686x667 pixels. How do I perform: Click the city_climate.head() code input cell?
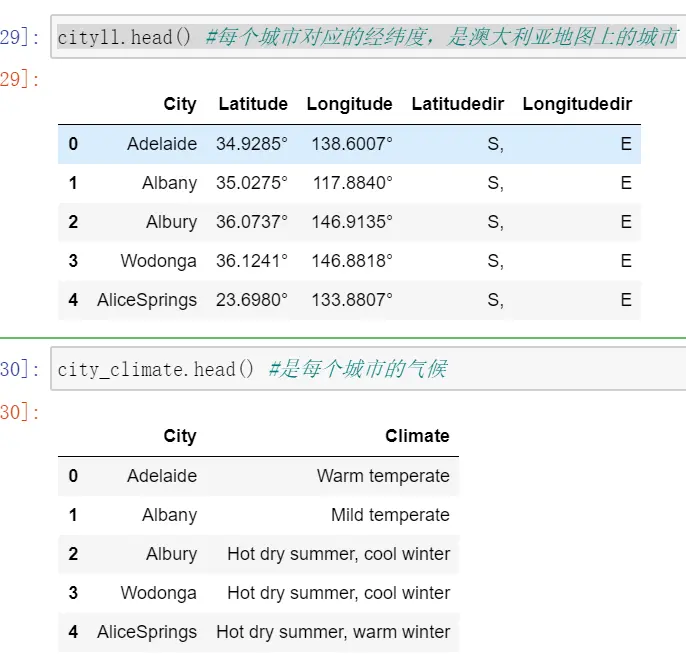pyautogui.click(x=368, y=369)
